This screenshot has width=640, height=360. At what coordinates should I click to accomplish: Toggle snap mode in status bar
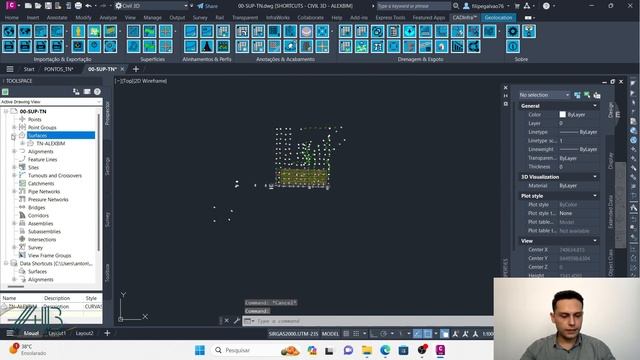coord(356,334)
